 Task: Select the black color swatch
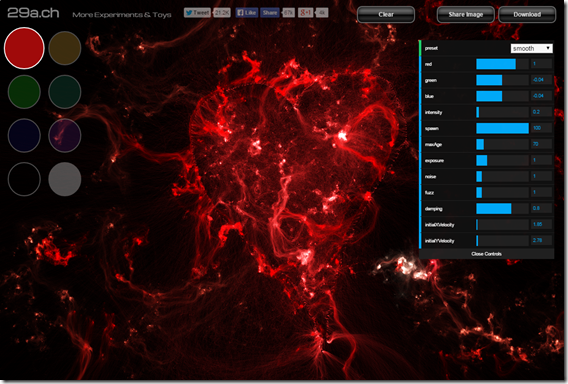pyautogui.click(x=24, y=179)
